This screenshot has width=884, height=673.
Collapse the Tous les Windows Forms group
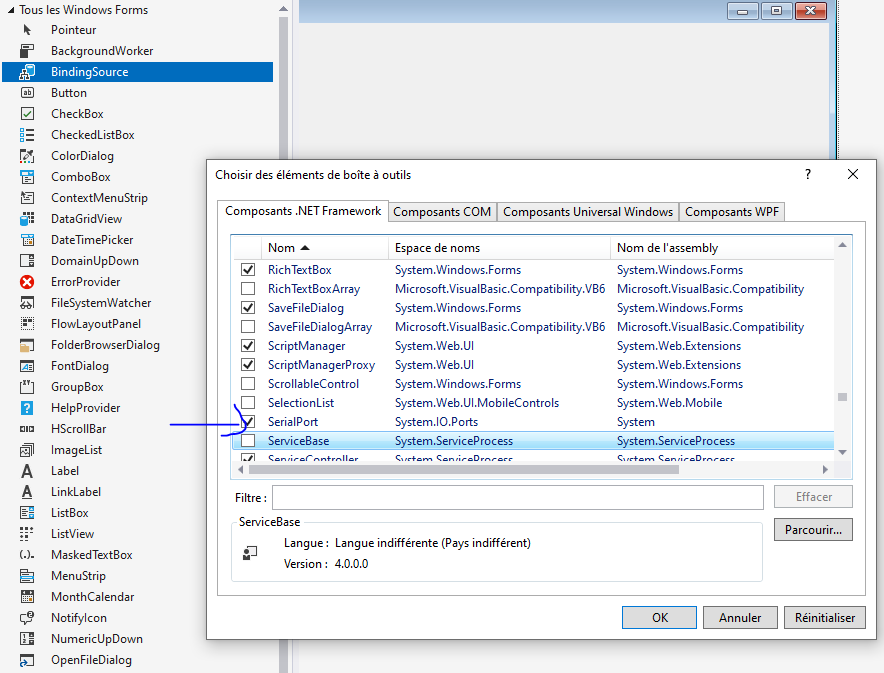[10, 10]
